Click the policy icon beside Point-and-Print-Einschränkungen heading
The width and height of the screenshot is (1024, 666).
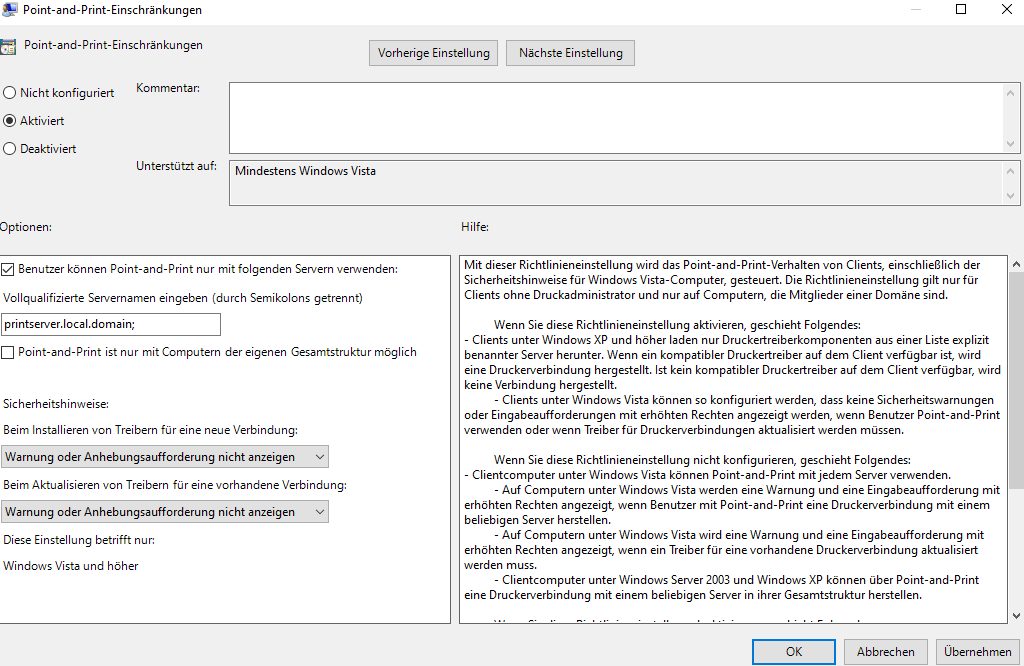[8, 46]
